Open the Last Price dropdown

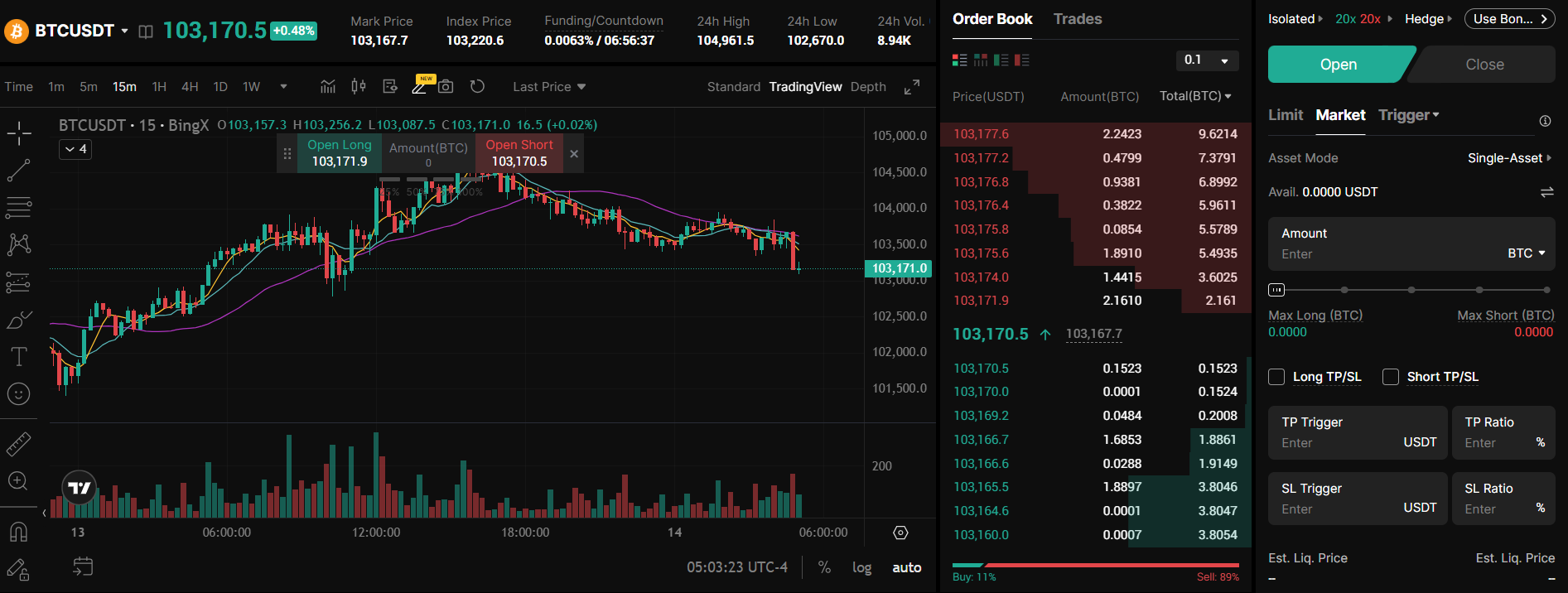[x=549, y=86]
